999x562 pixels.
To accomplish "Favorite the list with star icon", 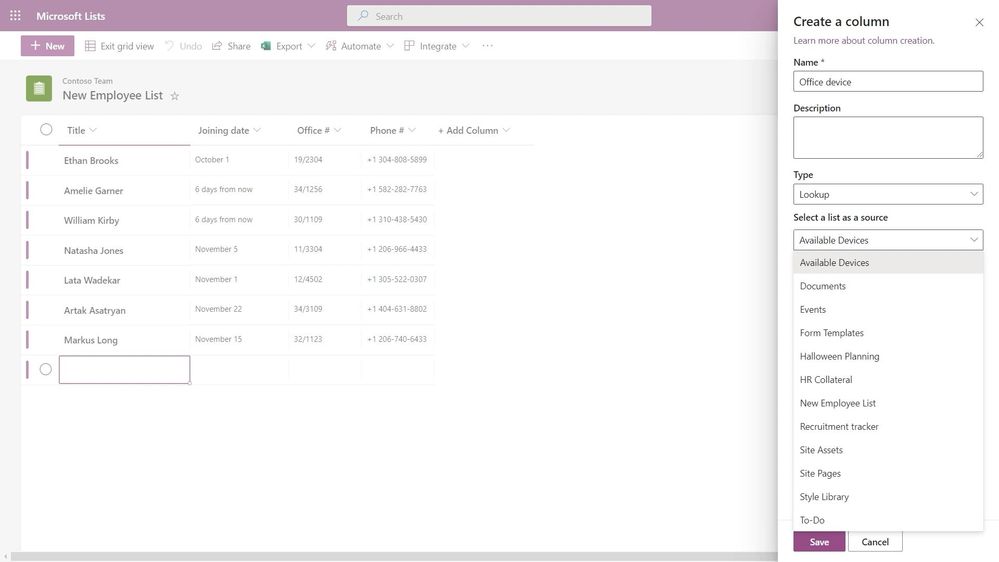I will click(175, 96).
